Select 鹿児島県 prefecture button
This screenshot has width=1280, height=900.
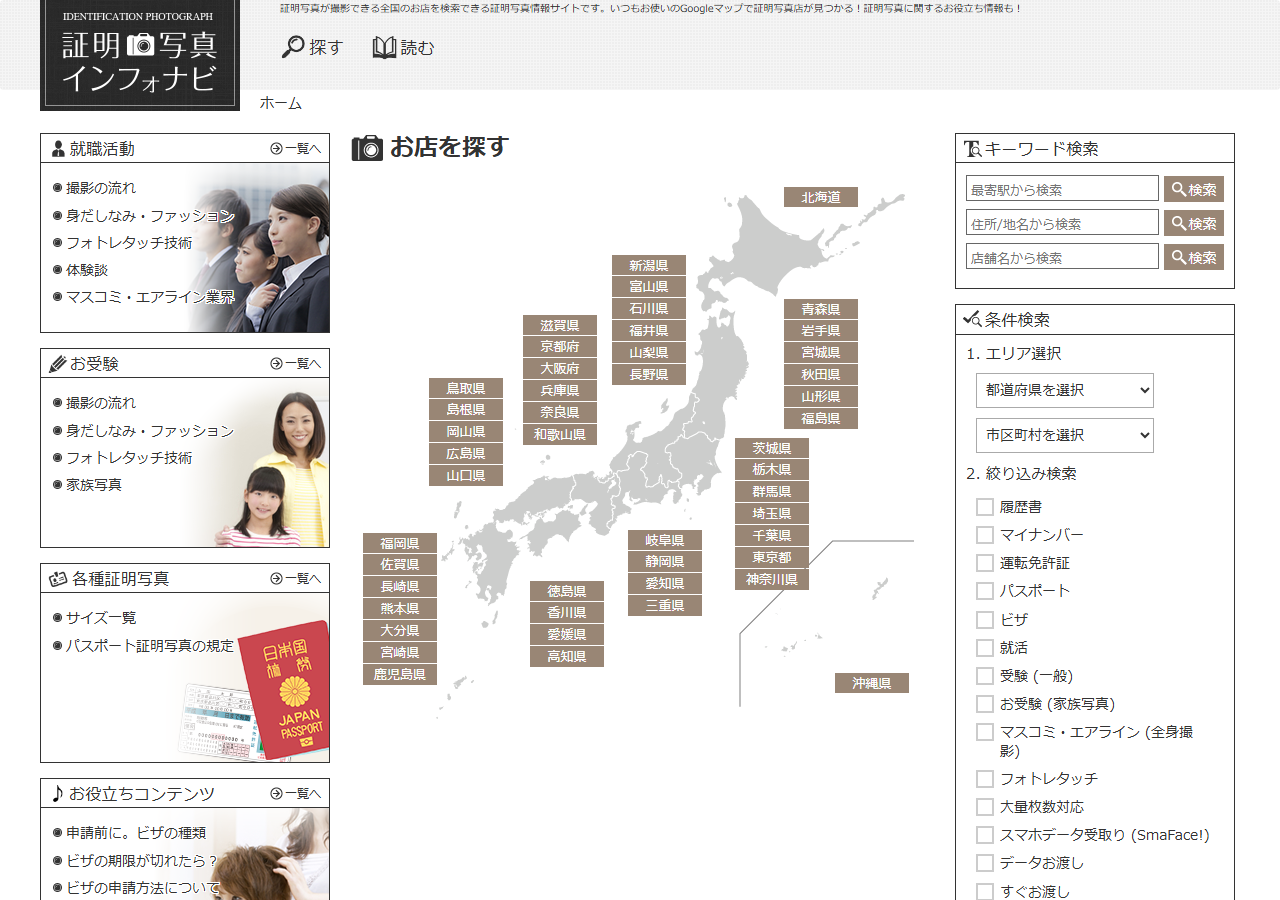click(x=400, y=674)
